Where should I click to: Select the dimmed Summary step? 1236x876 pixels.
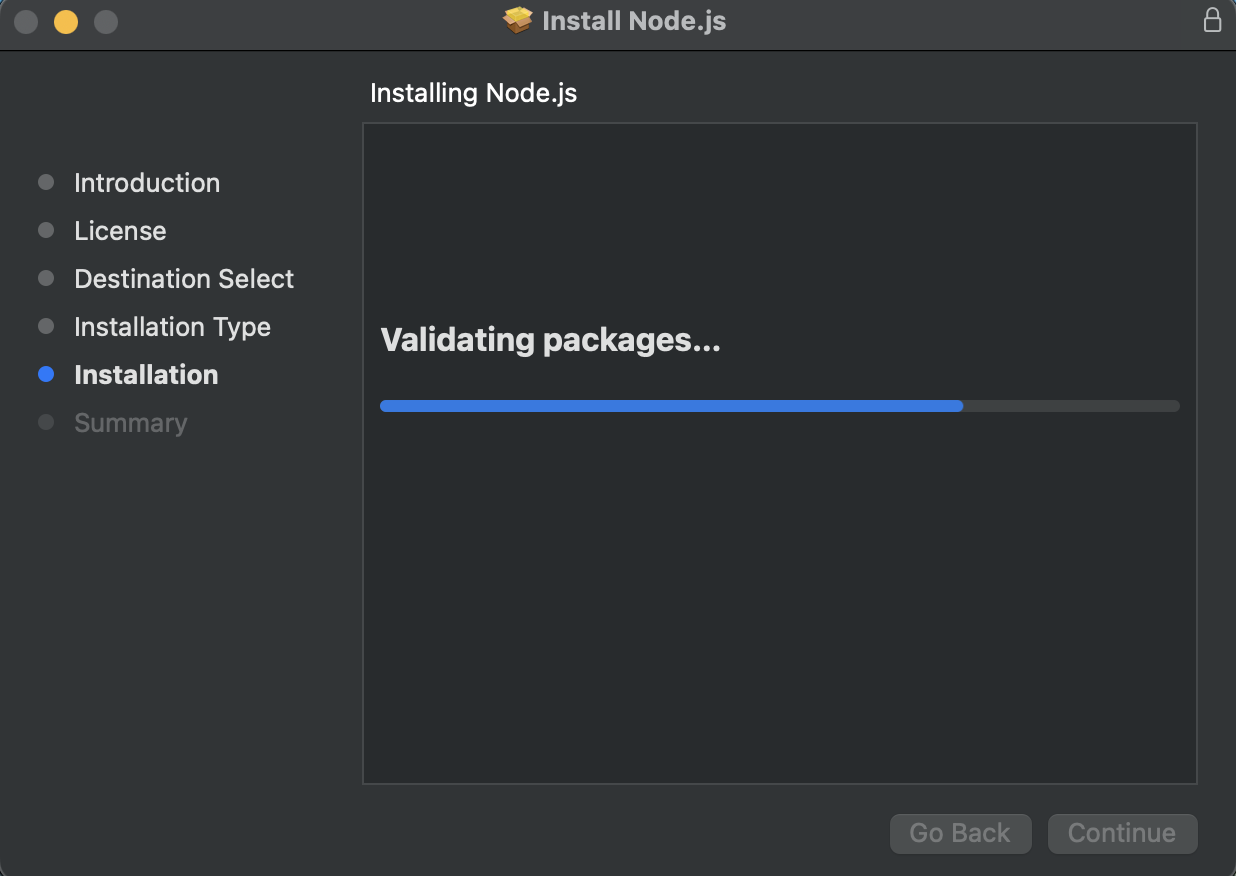point(130,423)
